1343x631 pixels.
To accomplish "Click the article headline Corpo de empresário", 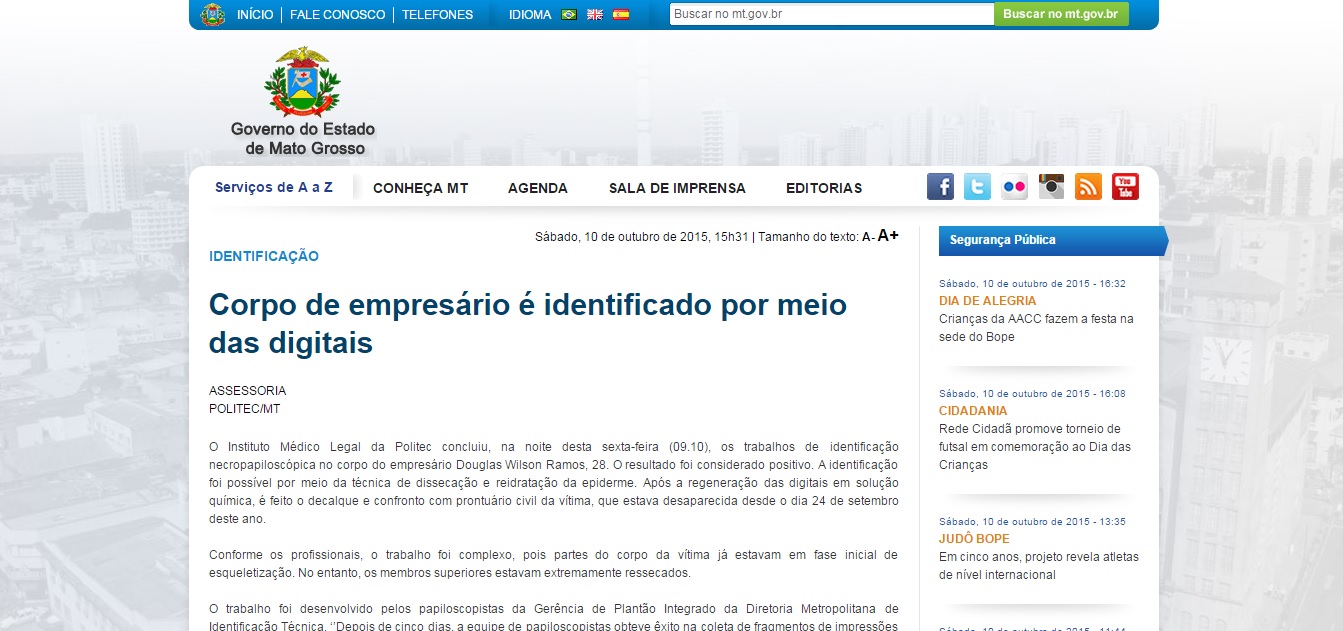I will (528, 323).
